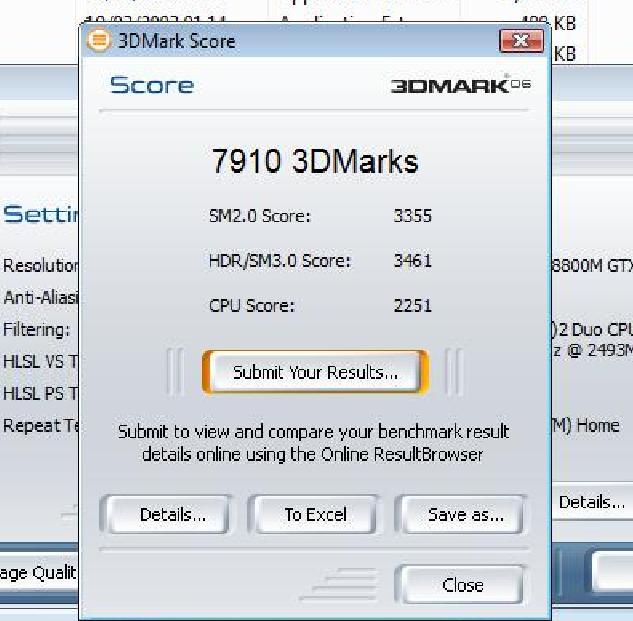This screenshot has width=633, height=621.
Task: Click Submit Your Results button
Action: coord(315,372)
